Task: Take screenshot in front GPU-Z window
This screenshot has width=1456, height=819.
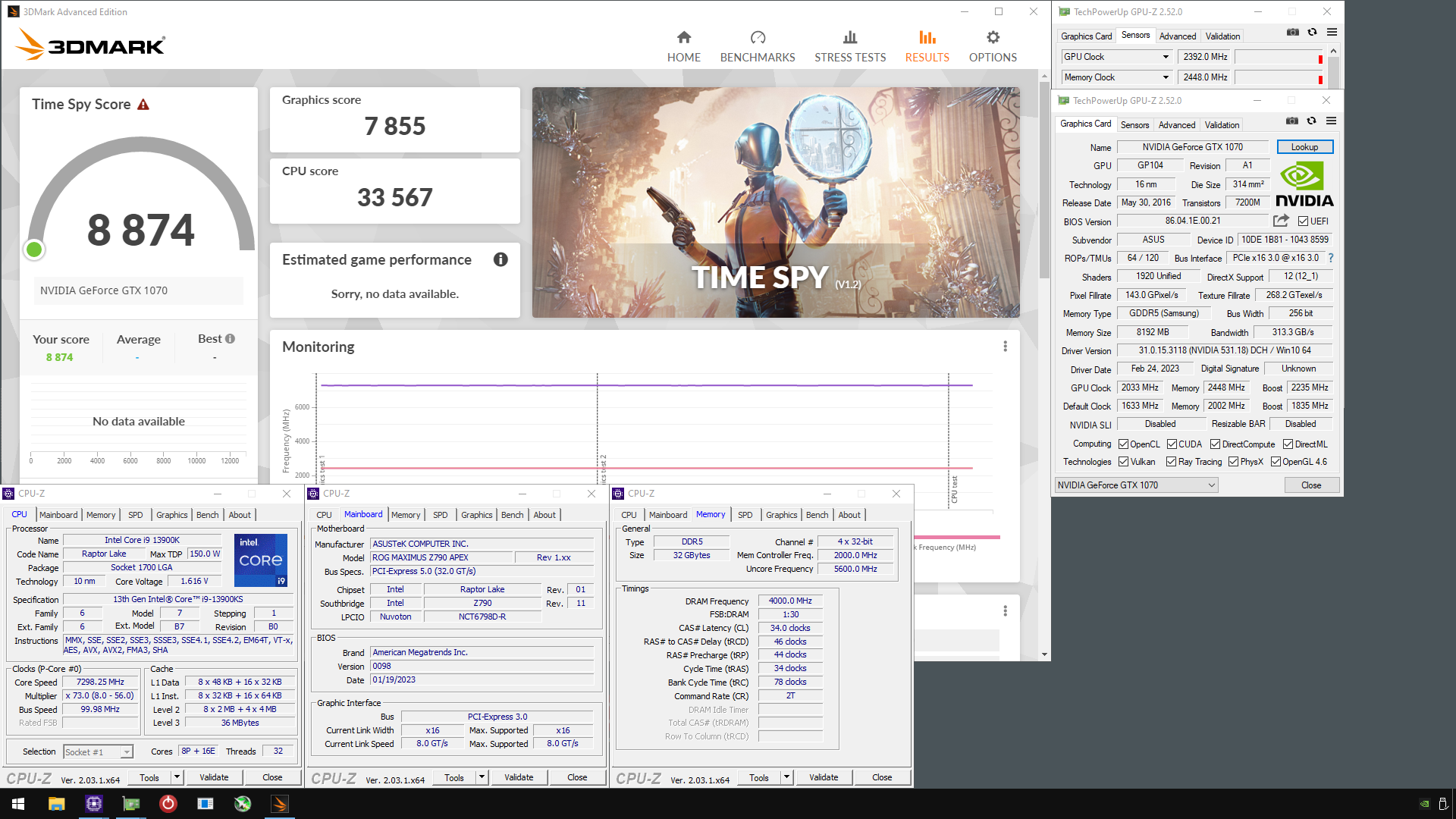Action: (x=1292, y=121)
